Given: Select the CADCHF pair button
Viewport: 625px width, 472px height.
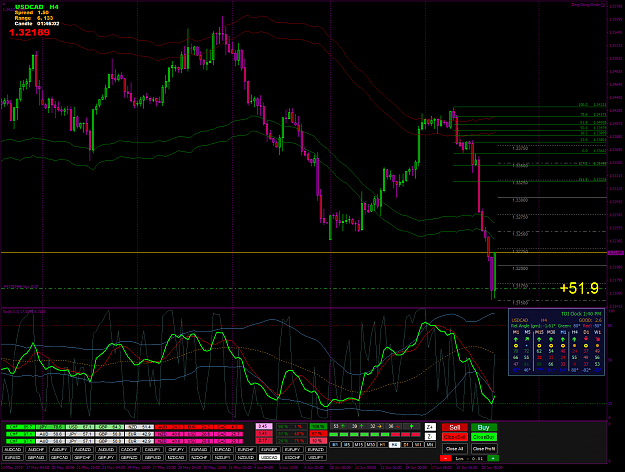Looking at the screenshot, I should pos(130,450).
